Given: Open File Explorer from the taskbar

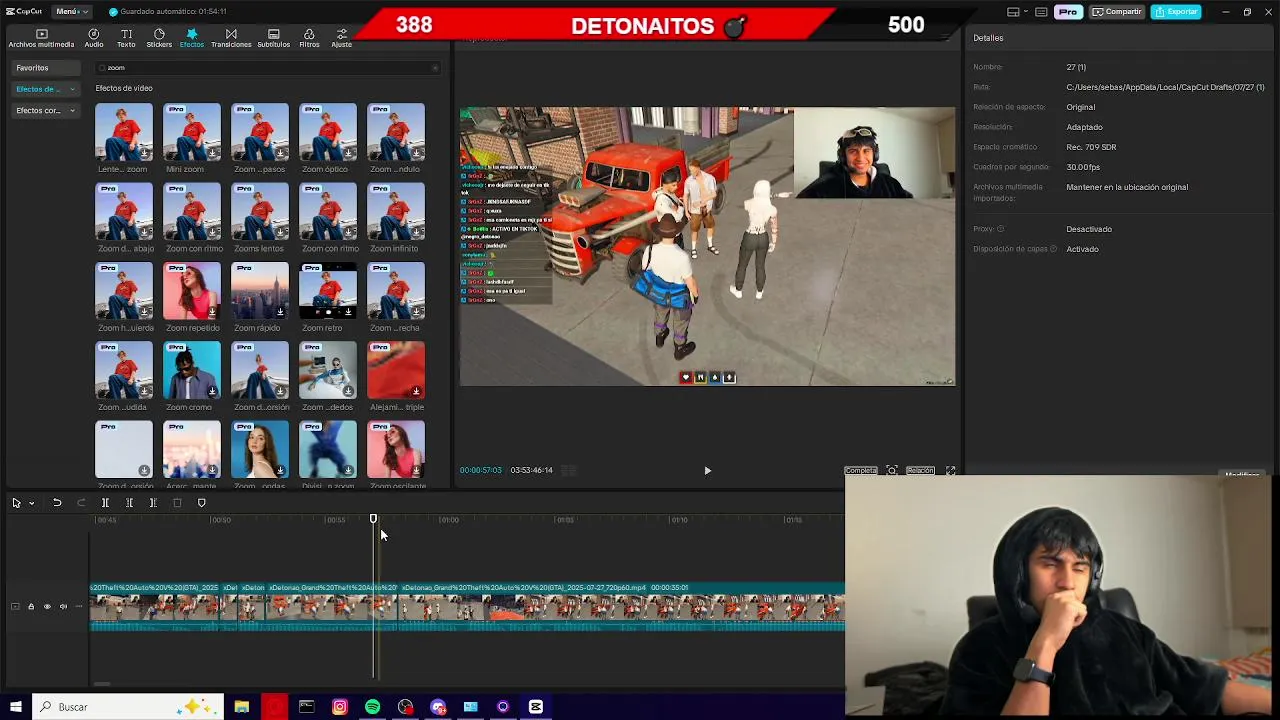Looking at the screenshot, I should tap(241, 707).
